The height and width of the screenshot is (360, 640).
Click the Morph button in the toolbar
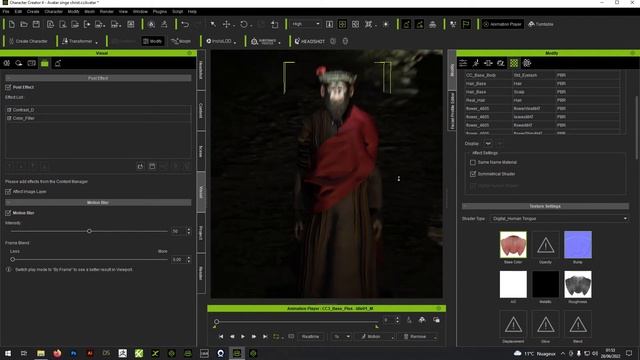pos(181,41)
